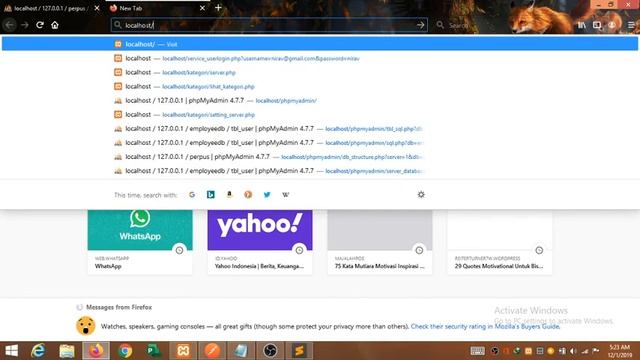
Task: Open the Firefox hamburger menu
Action: point(631,25)
